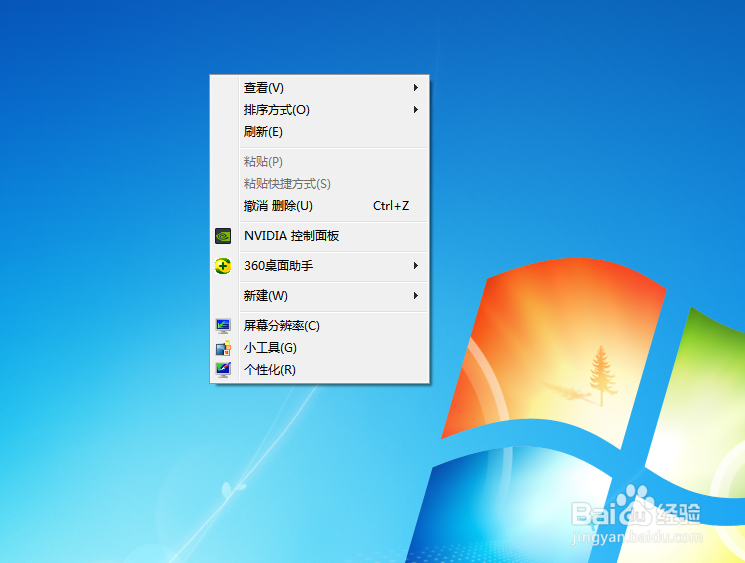745x563 pixels.
Task: Click the NVIDIA control panel icon
Action: 223,236
